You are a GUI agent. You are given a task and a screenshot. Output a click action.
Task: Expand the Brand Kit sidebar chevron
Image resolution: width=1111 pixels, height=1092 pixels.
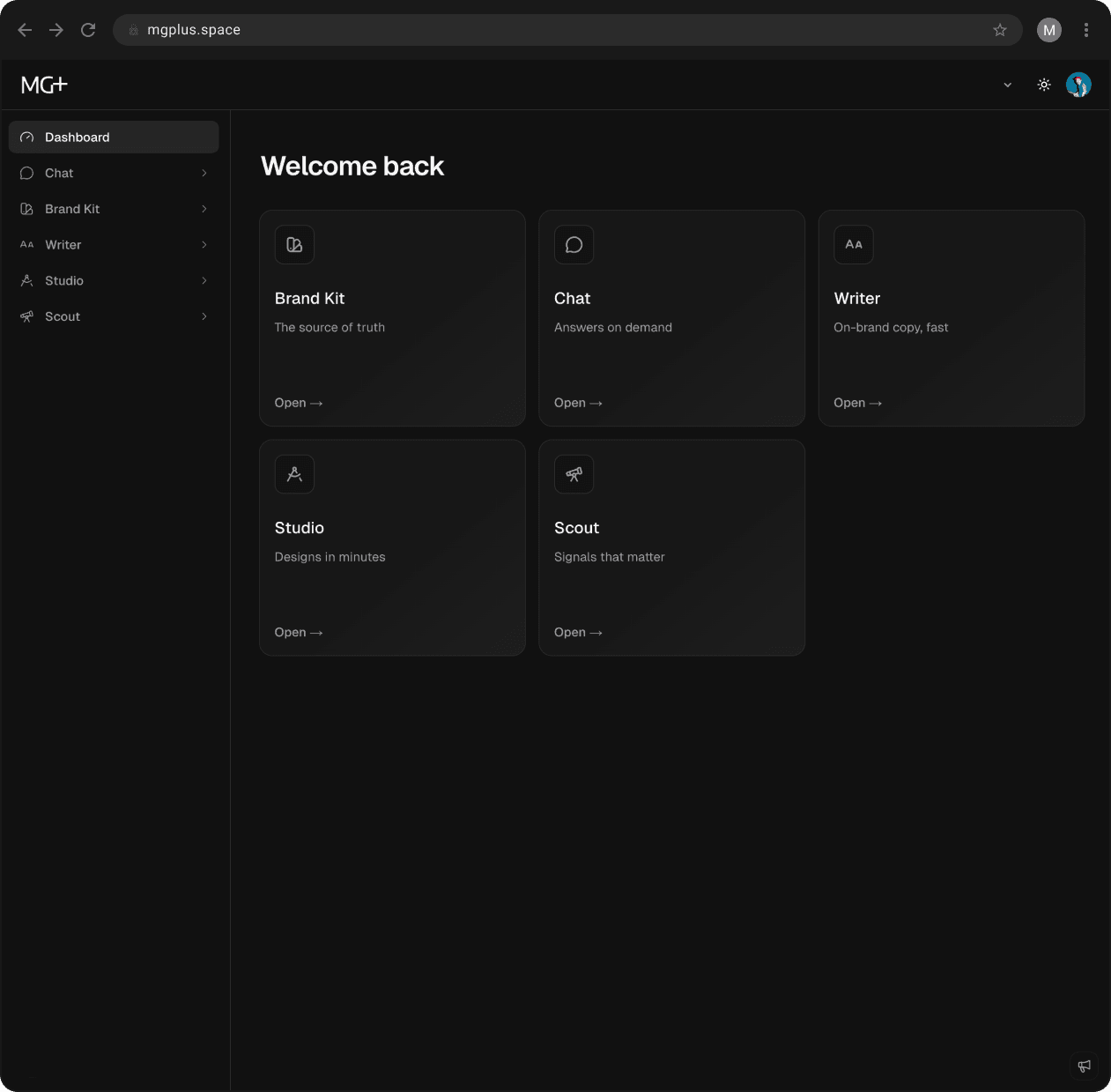(204, 209)
